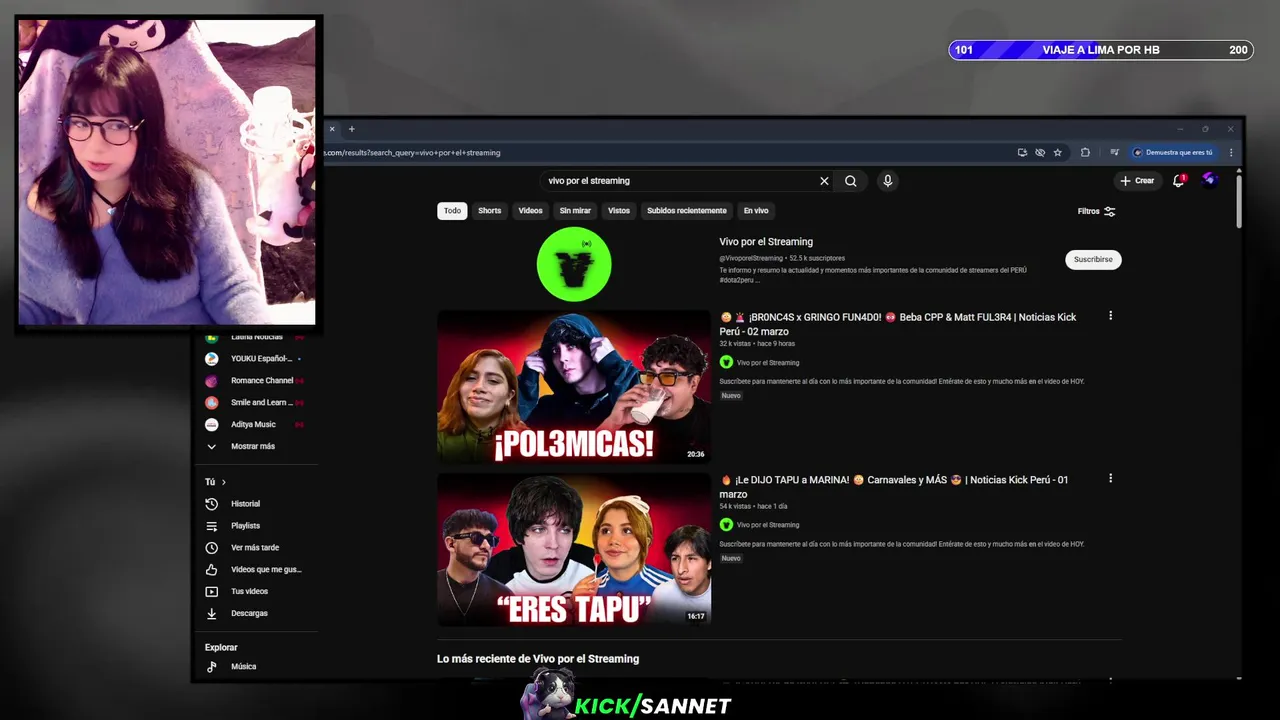This screenshot has height=720, width=1280.
Task: Select the Todo filter chip
Action: (452, 211)
